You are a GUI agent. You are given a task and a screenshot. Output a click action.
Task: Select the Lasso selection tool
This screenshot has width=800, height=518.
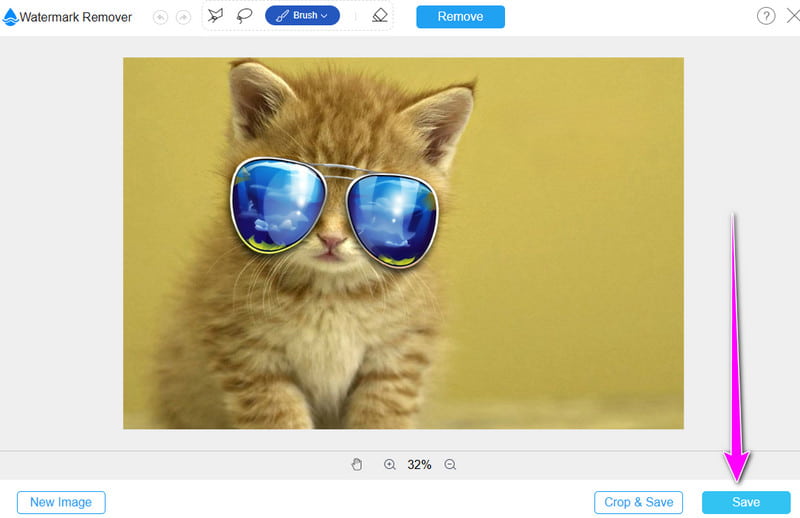243,16
